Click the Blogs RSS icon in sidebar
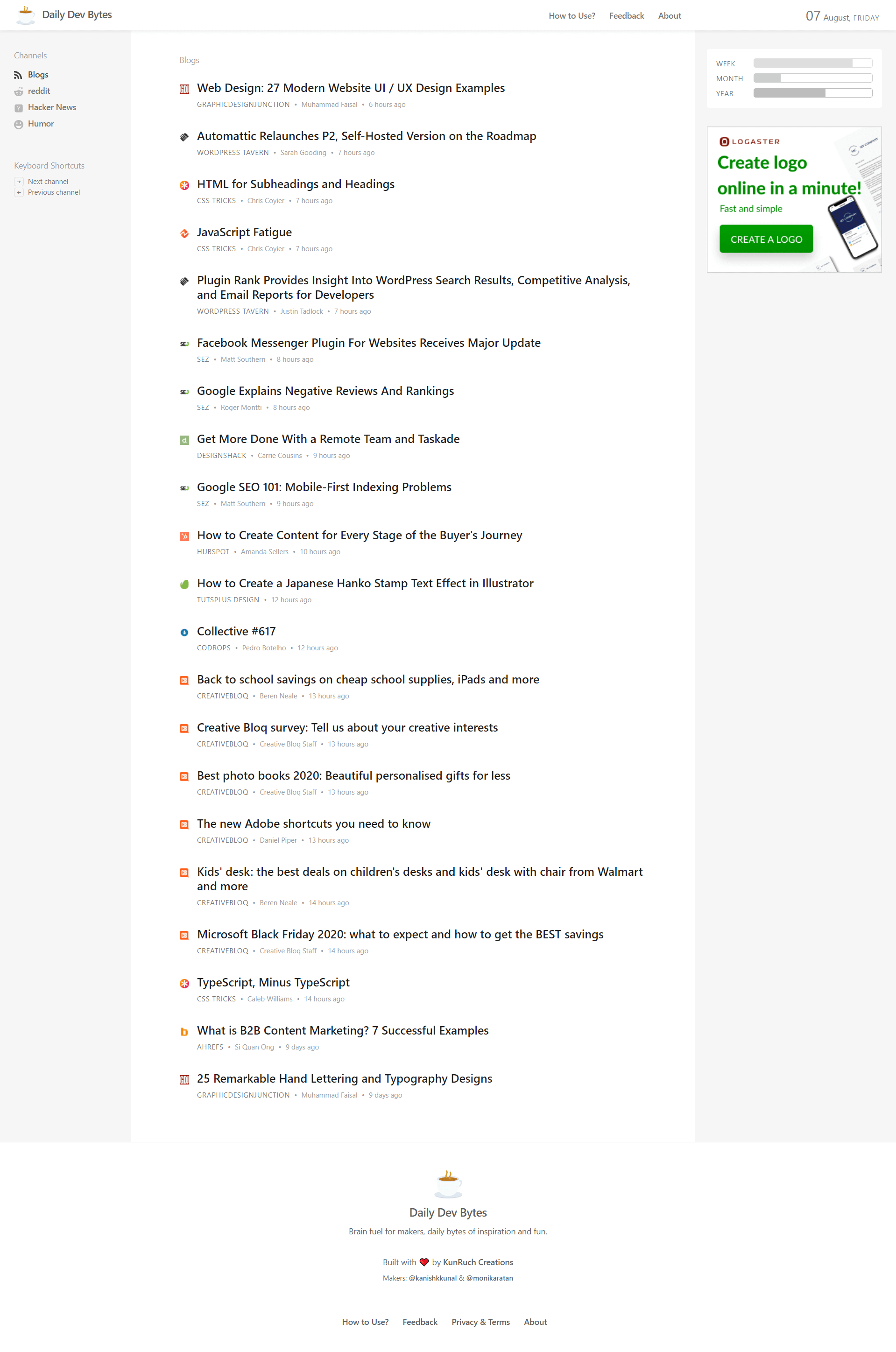Image resolution: width=896 pixels, height=1352 pixels. click(x=18, y=75)
